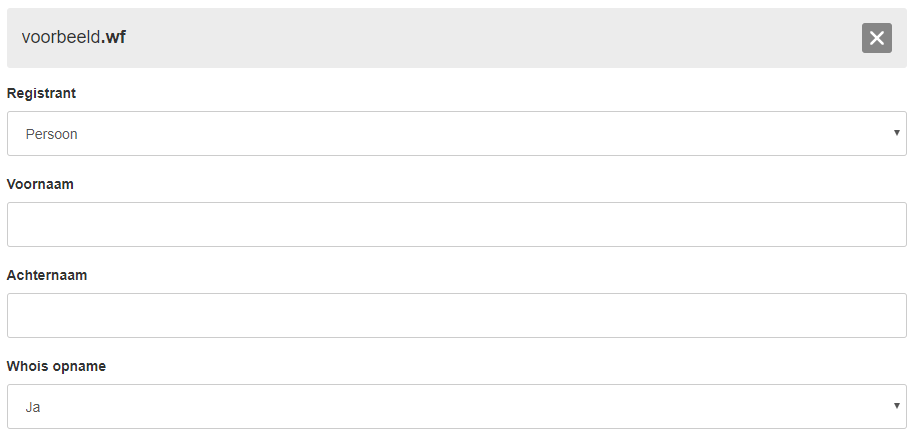Click the bold .wf extension text

(113, 37)
